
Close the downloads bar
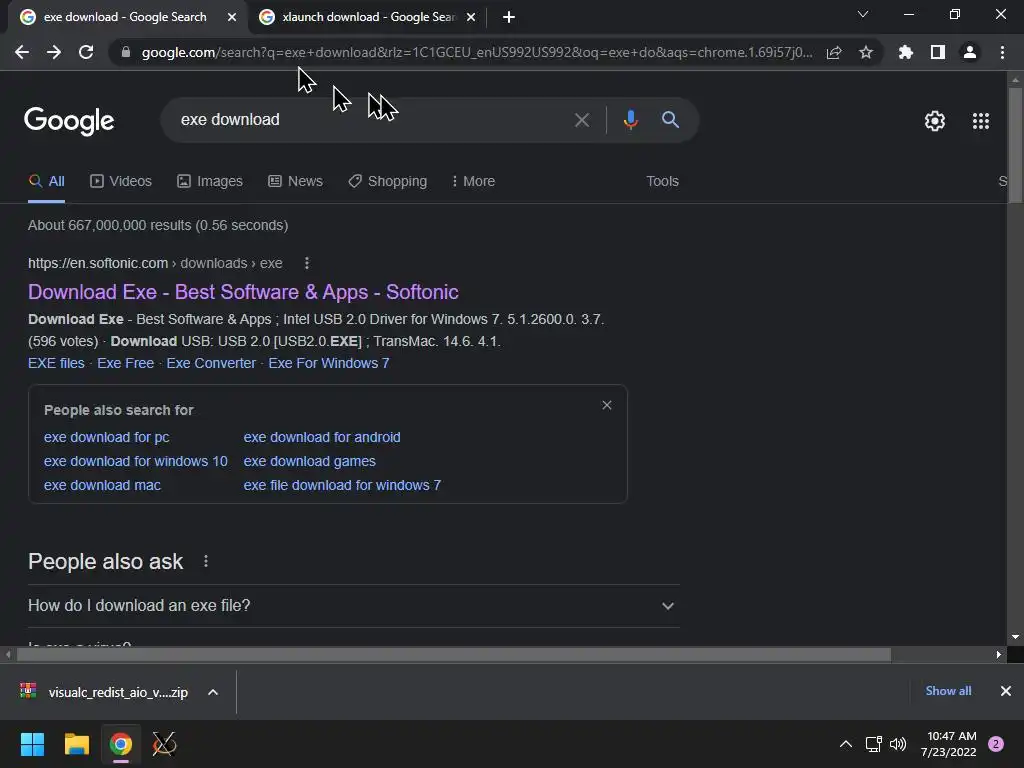tap(1006, 691)
